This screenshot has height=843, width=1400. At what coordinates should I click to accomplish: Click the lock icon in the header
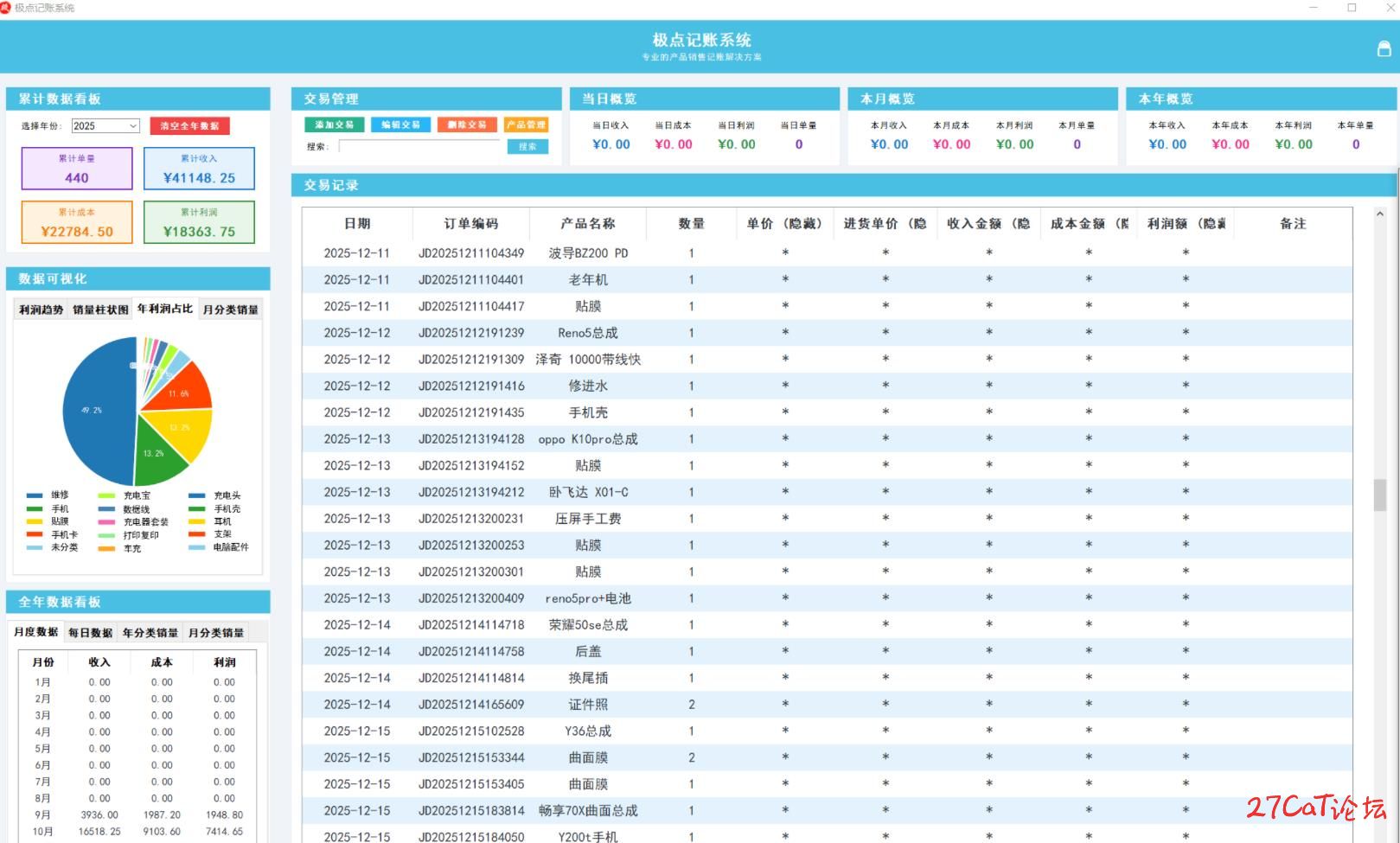1384,49
